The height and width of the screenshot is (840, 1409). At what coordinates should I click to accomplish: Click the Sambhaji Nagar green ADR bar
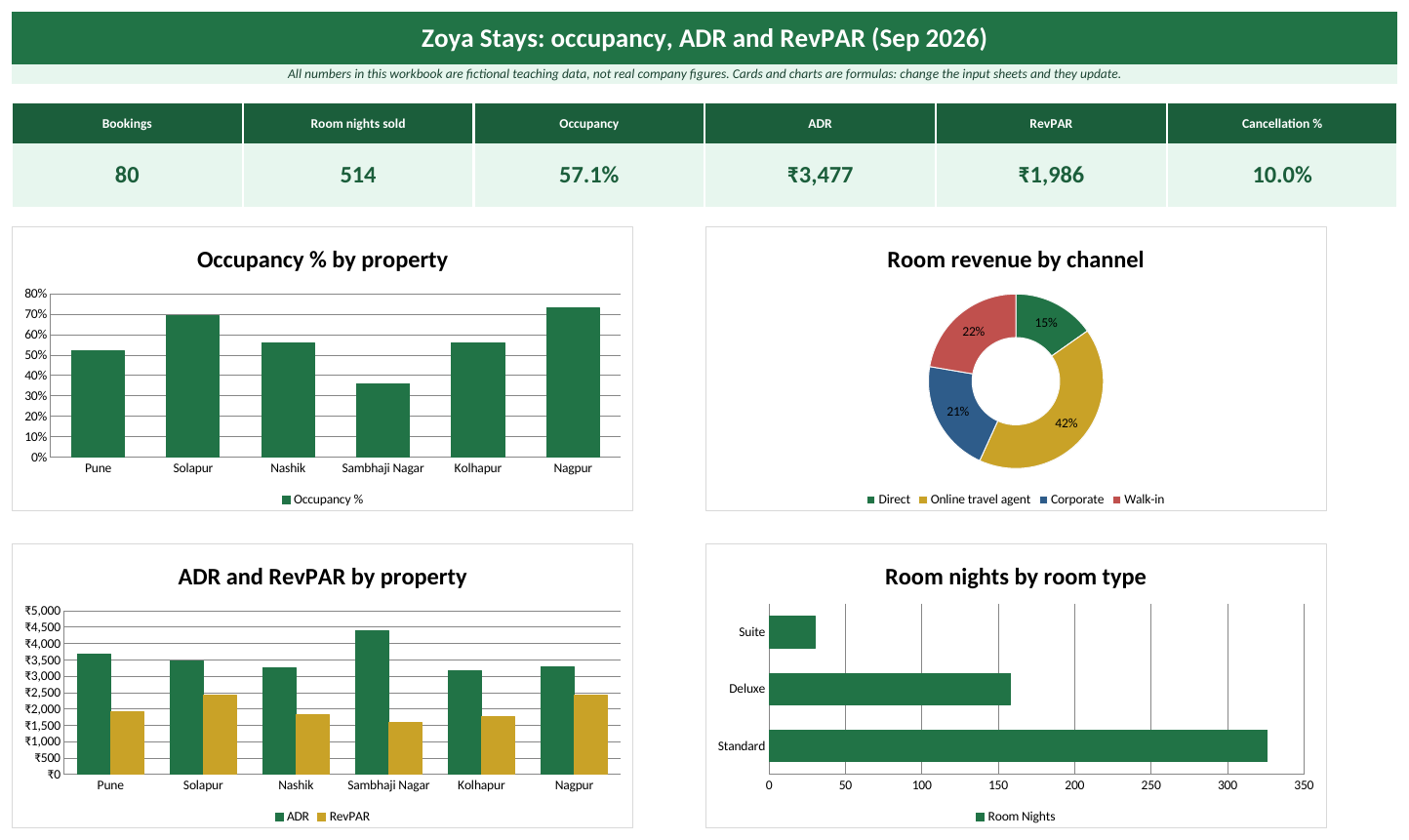372,702
